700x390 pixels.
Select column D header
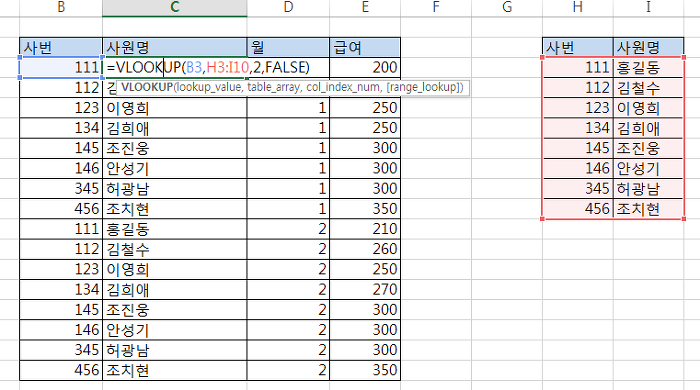[288, 8]
